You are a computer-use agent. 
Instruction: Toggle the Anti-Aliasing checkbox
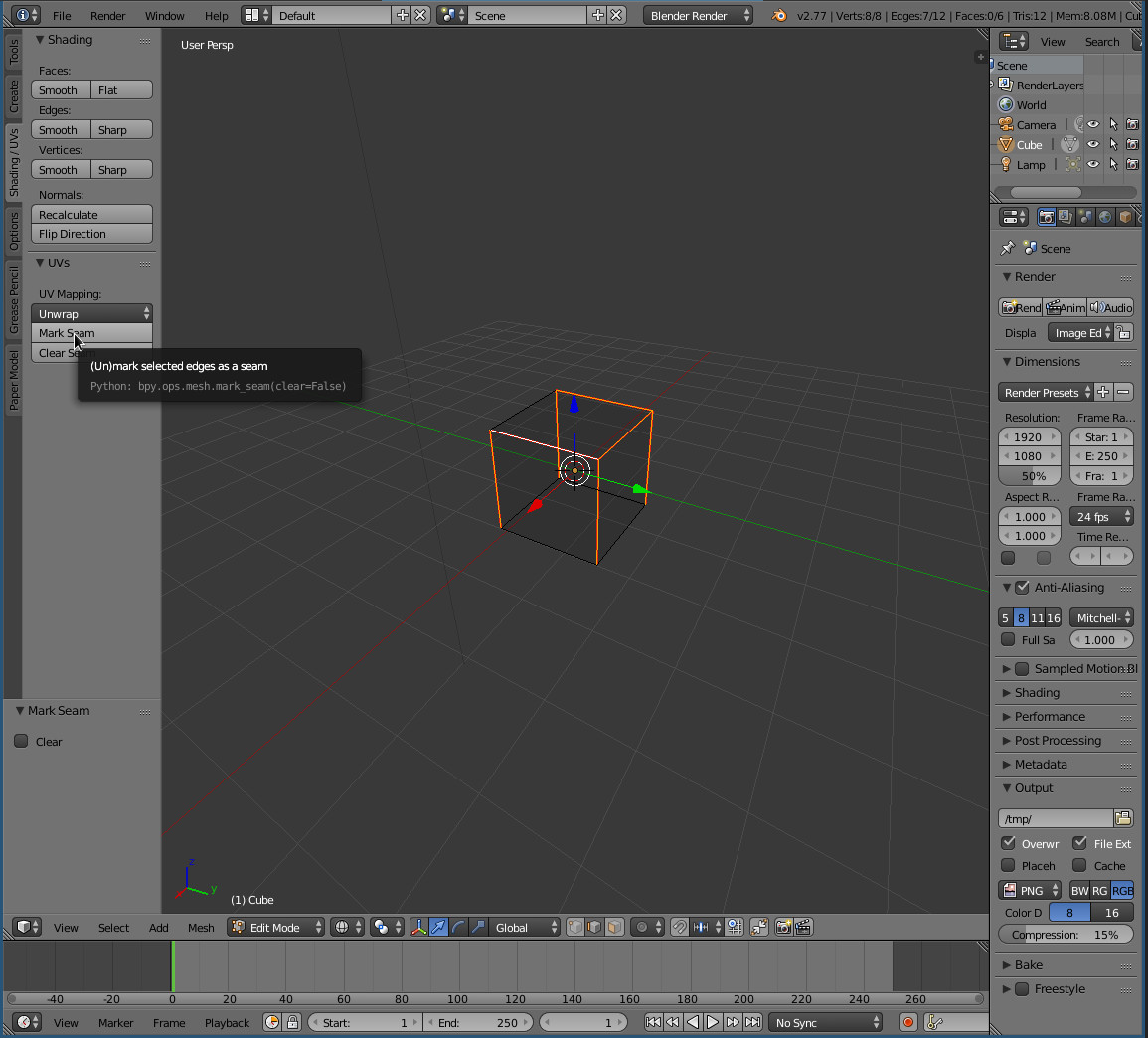click(1023, 587)
